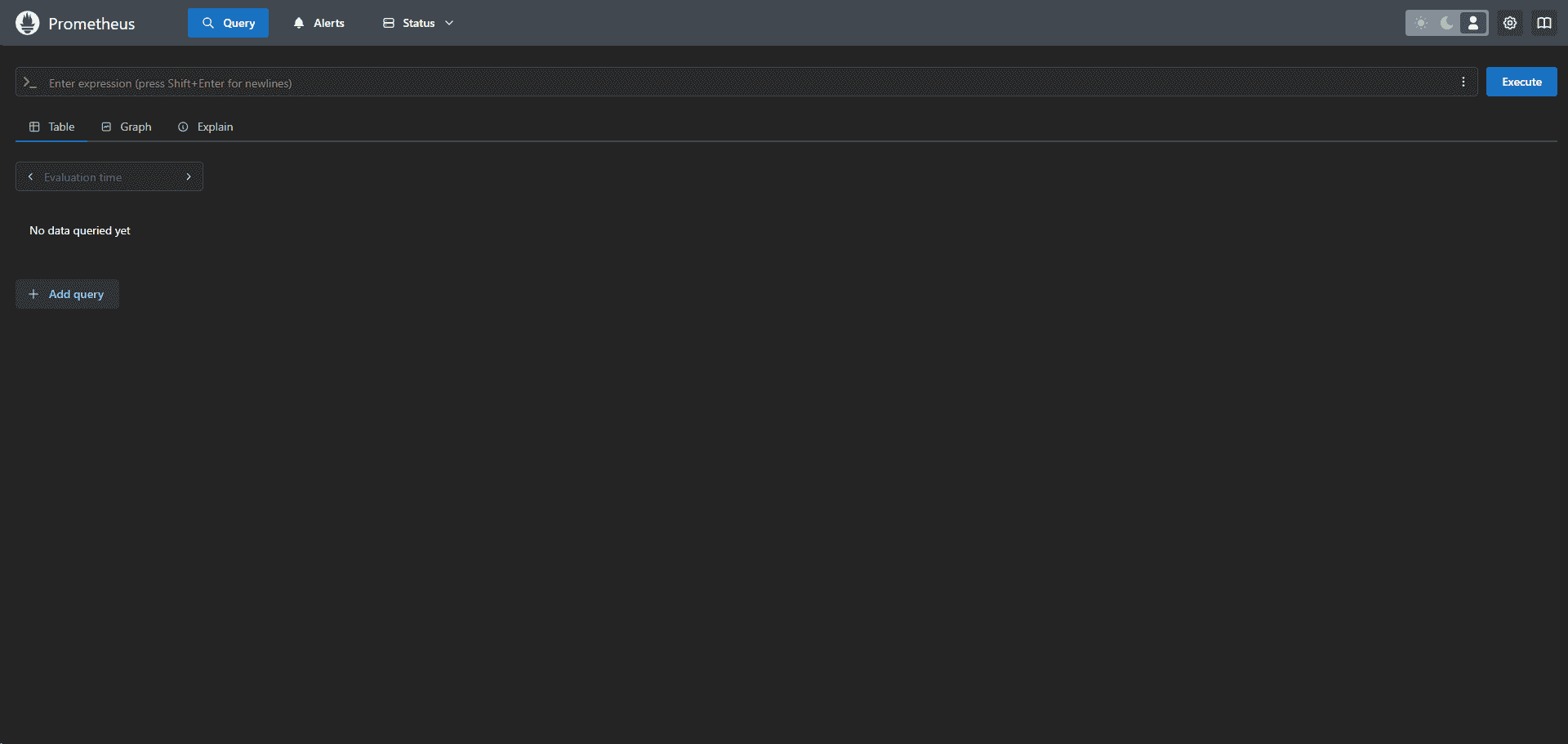
Task: Click the Alerts bell icon
Action: (x=298, y=23)
